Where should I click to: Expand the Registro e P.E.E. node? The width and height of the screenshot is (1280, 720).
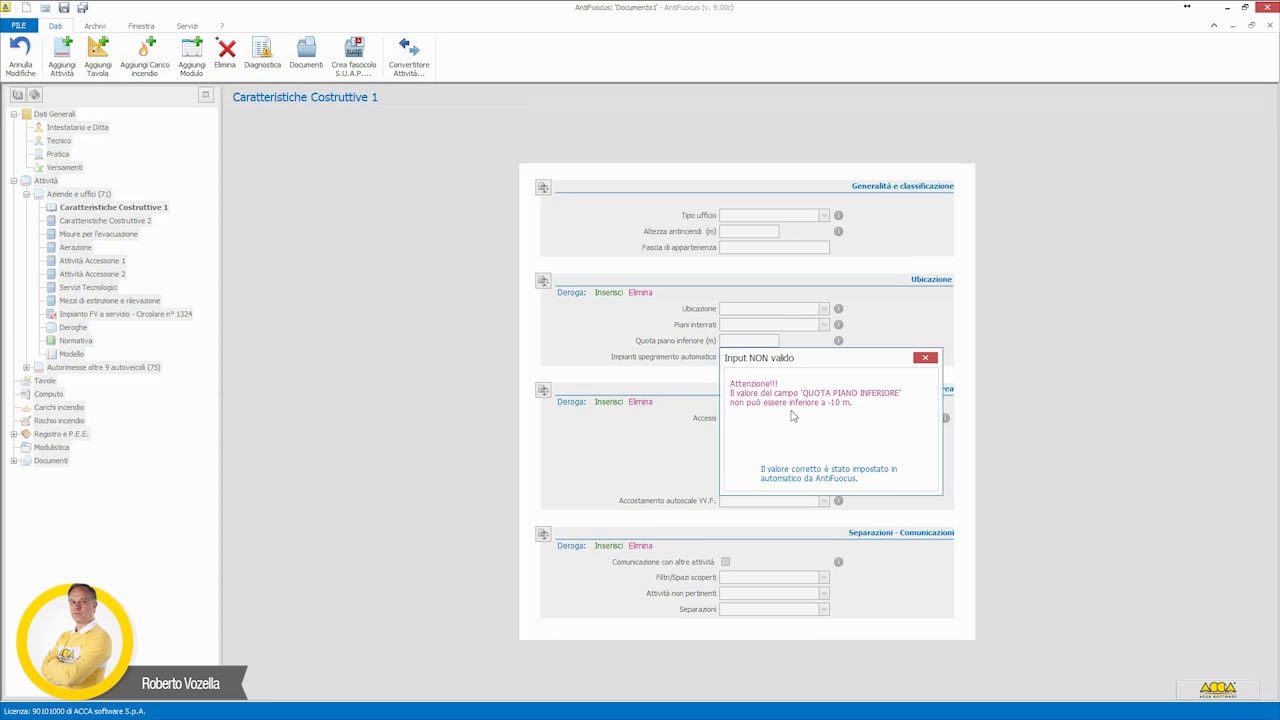coord(14,434)
